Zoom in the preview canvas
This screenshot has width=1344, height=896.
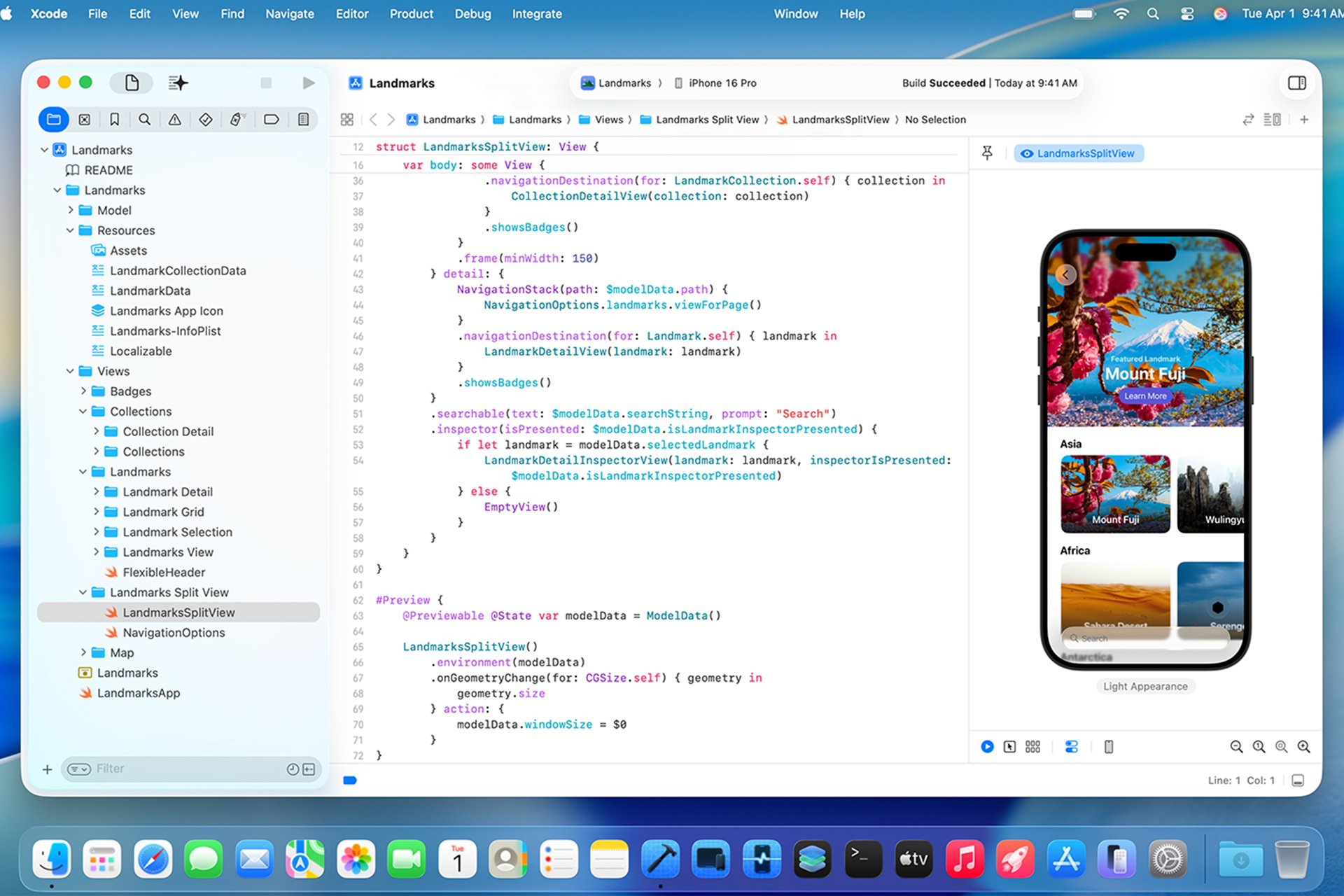click(x=1303, y=747)
